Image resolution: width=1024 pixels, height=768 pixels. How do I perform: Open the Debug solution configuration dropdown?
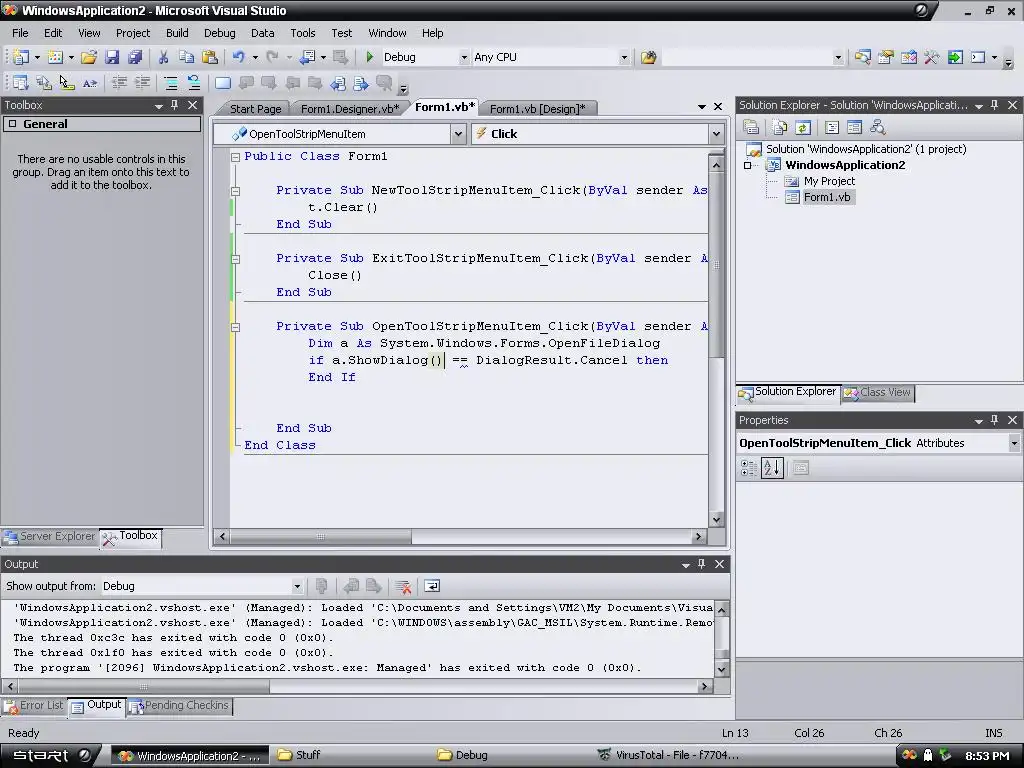(x=464, y=57)
